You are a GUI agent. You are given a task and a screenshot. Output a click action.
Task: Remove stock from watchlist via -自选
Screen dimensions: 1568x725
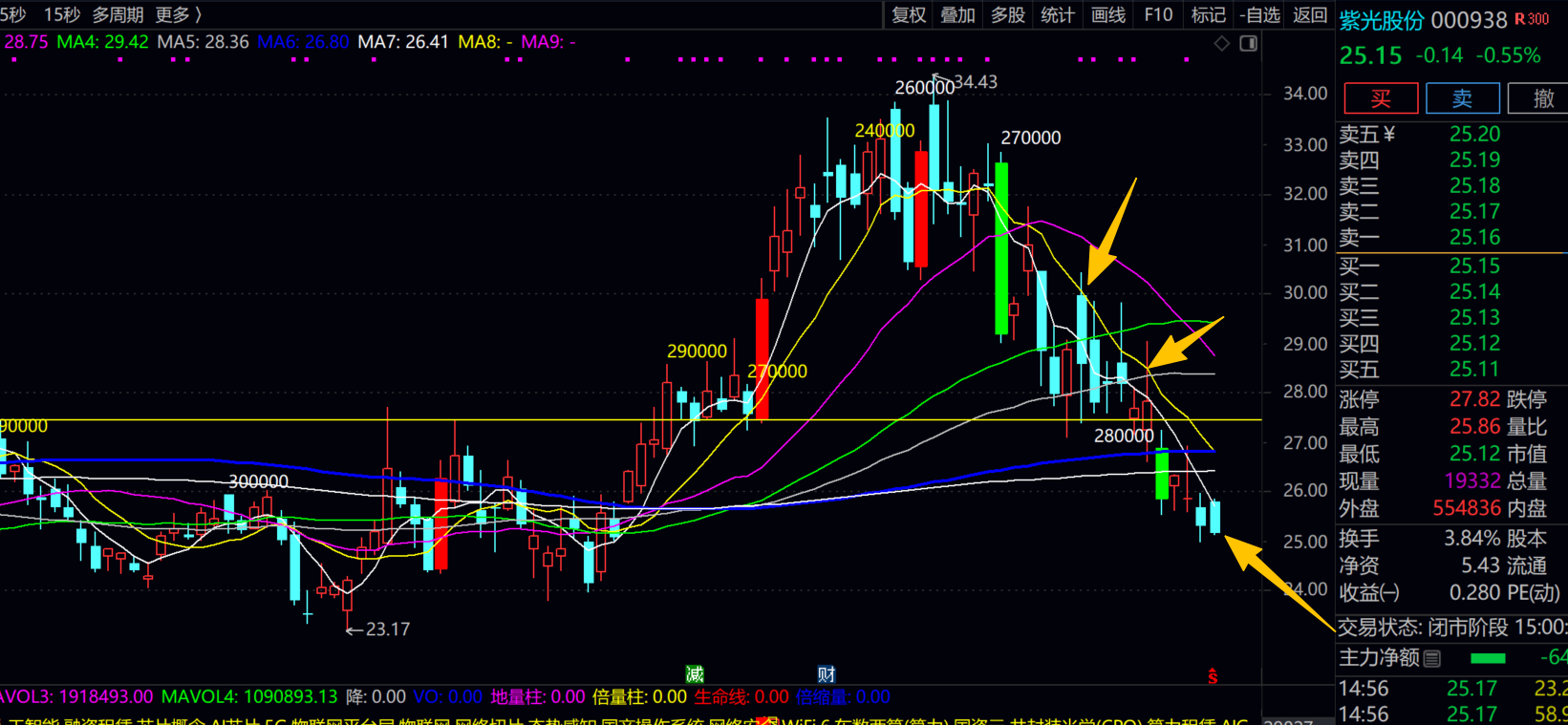(1259, 14)
